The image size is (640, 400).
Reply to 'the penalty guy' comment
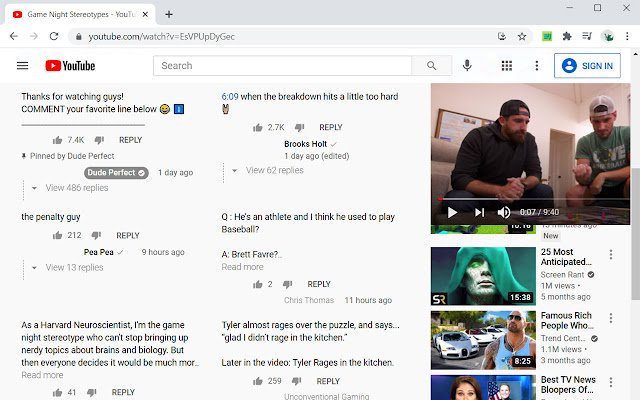click(x=128, y=236)
